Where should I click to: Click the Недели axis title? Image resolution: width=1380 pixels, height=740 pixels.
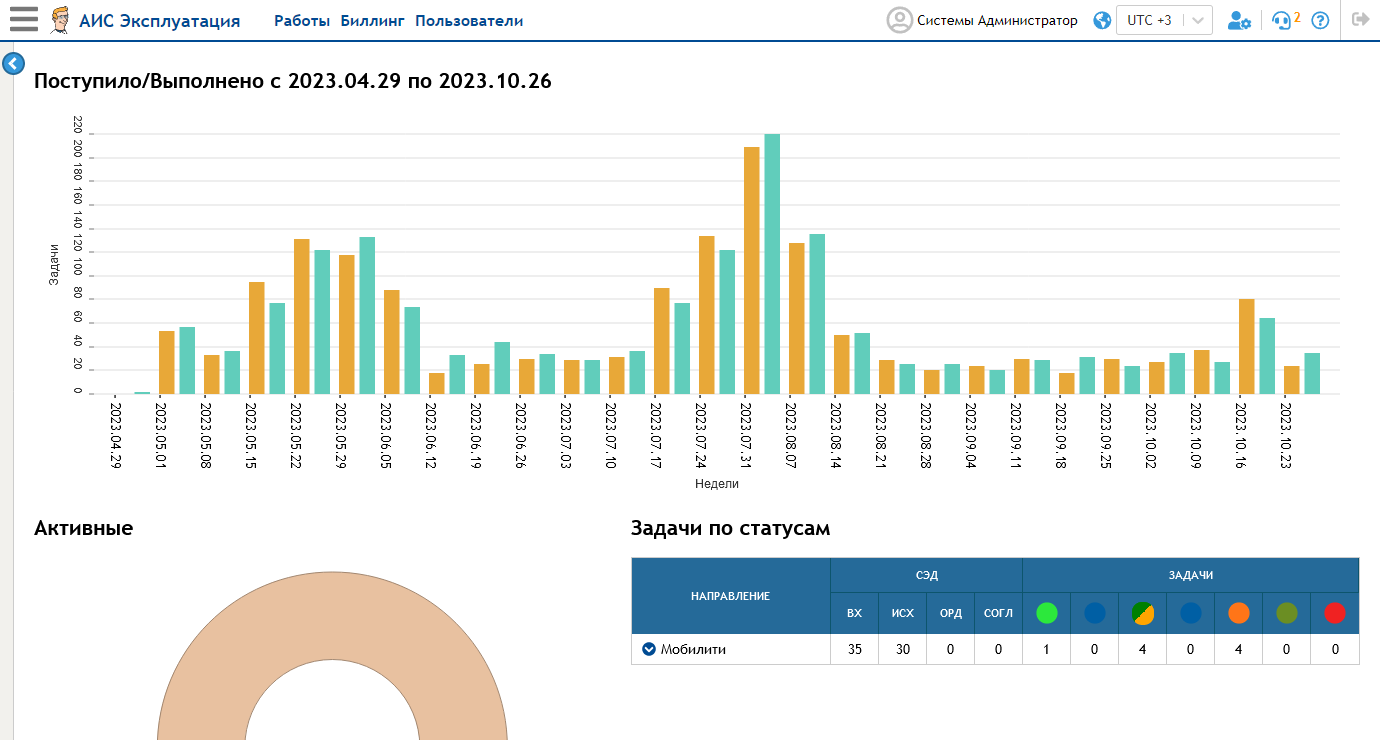[717, 484]
